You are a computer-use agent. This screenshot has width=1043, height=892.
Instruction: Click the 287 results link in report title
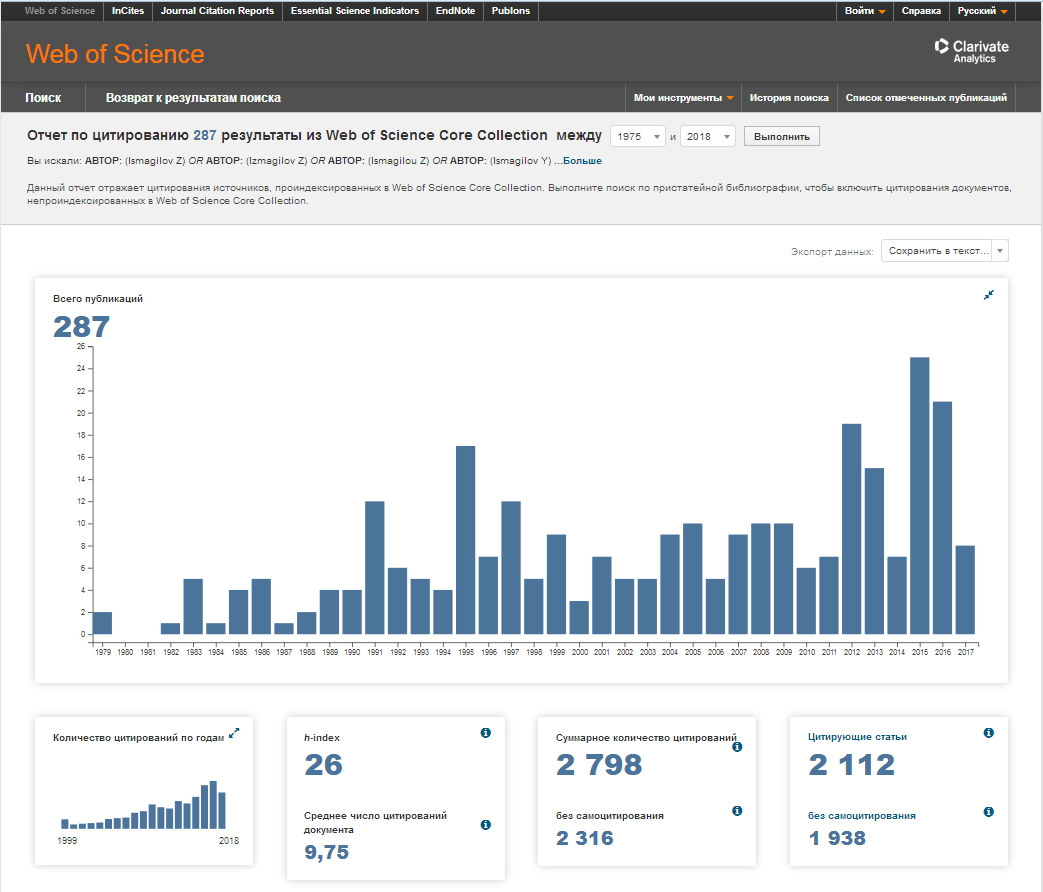click(x=205, y=135)
